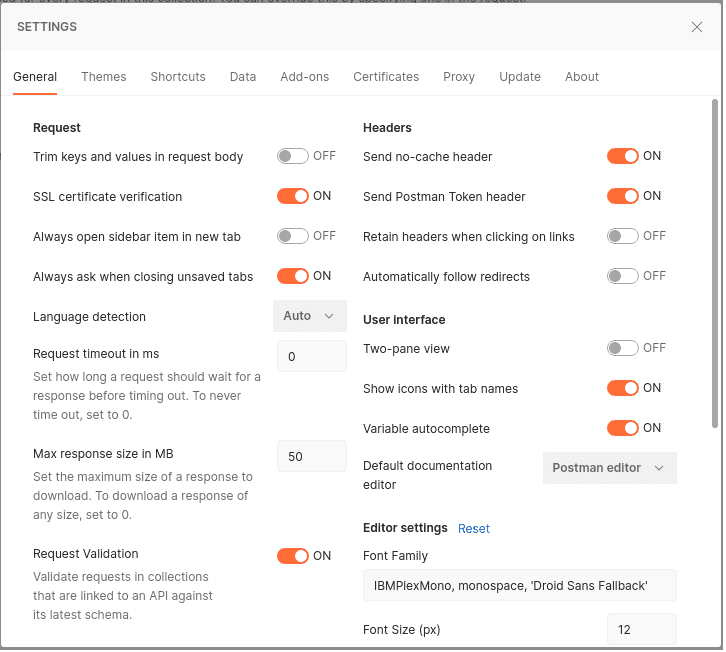
Task: Toggle Trim keys and values in request body
Action: (x=293, y=156)
